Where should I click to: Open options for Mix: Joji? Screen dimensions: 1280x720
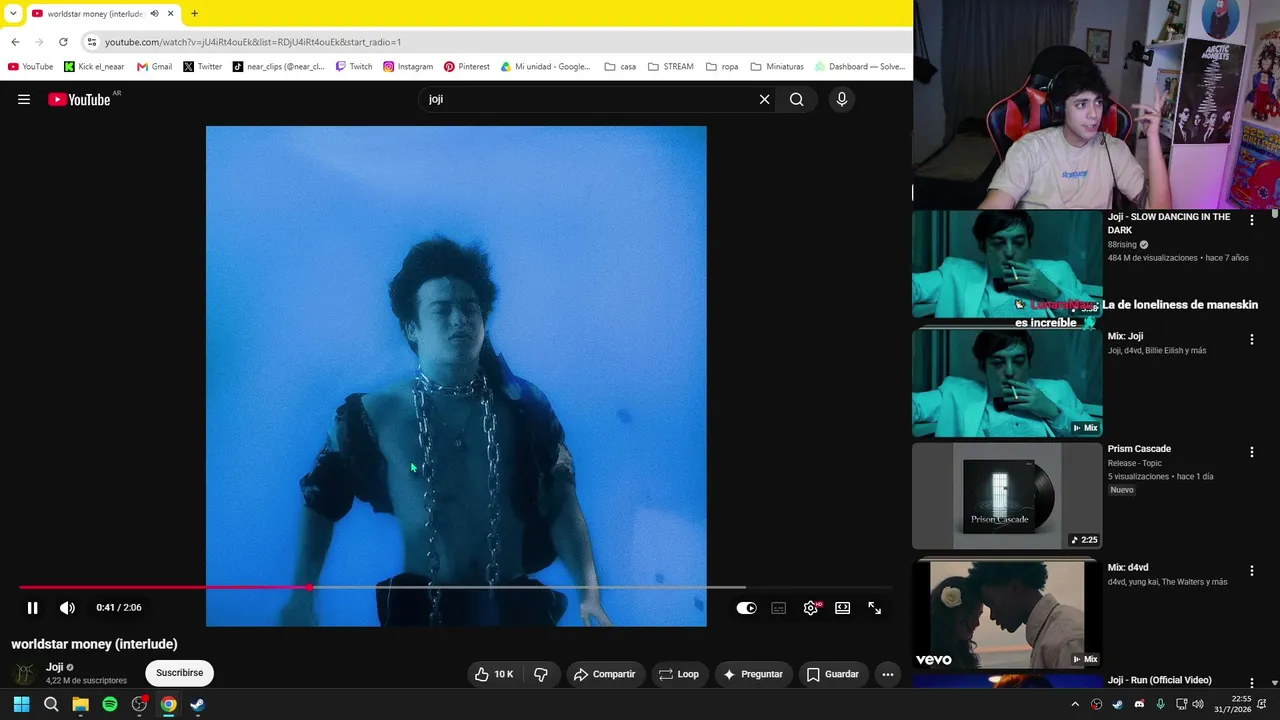pyautogui.click(x=1251, y=340)
